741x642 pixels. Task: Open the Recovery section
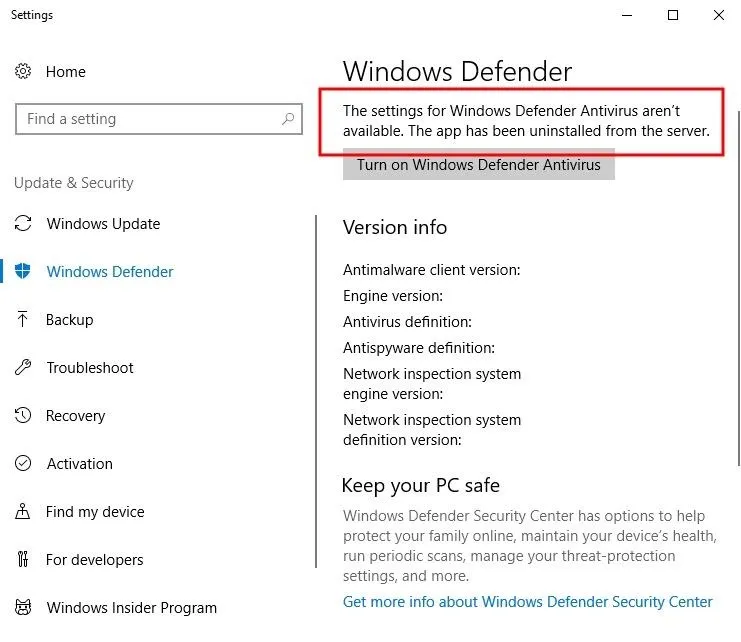(x=75, y=416)
